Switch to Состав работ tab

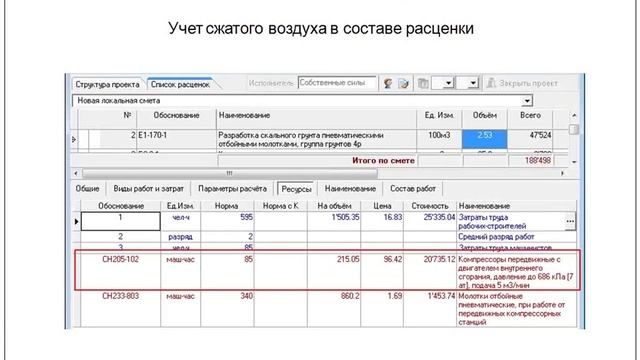coord(413,189)
